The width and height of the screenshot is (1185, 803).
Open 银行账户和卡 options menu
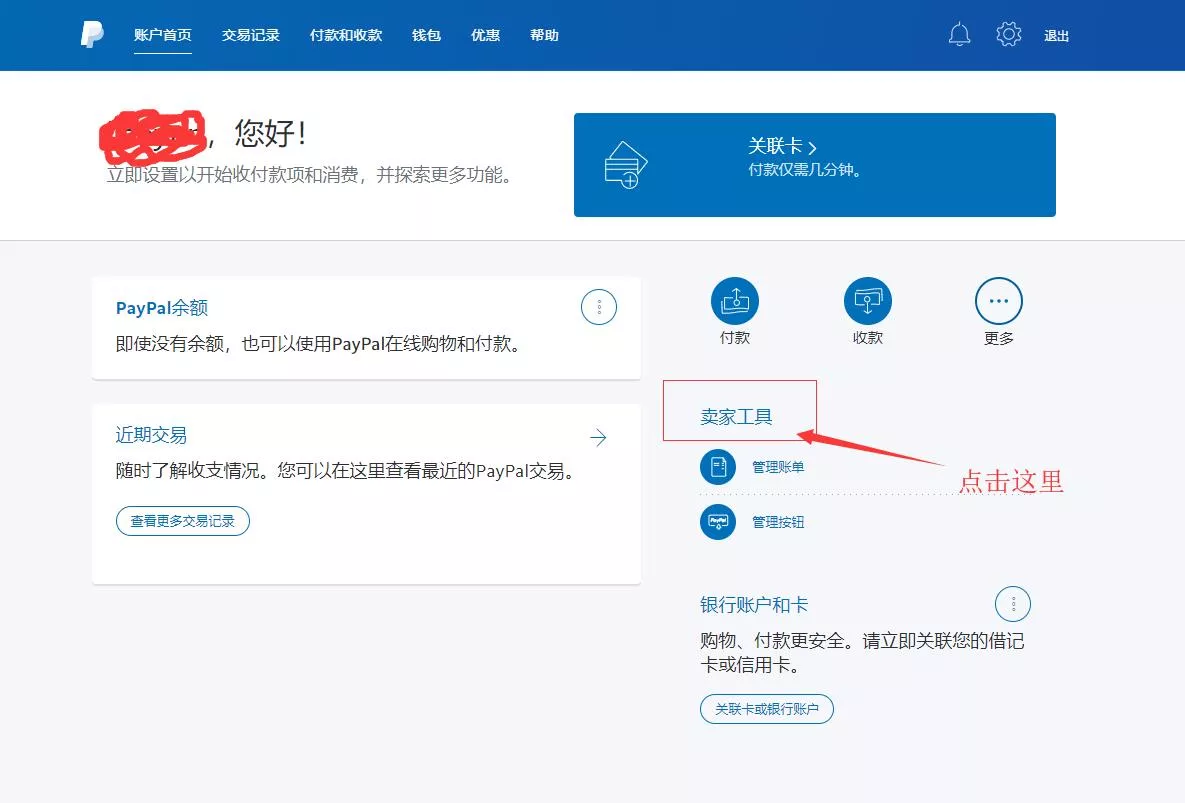[x=1013, y=604]
